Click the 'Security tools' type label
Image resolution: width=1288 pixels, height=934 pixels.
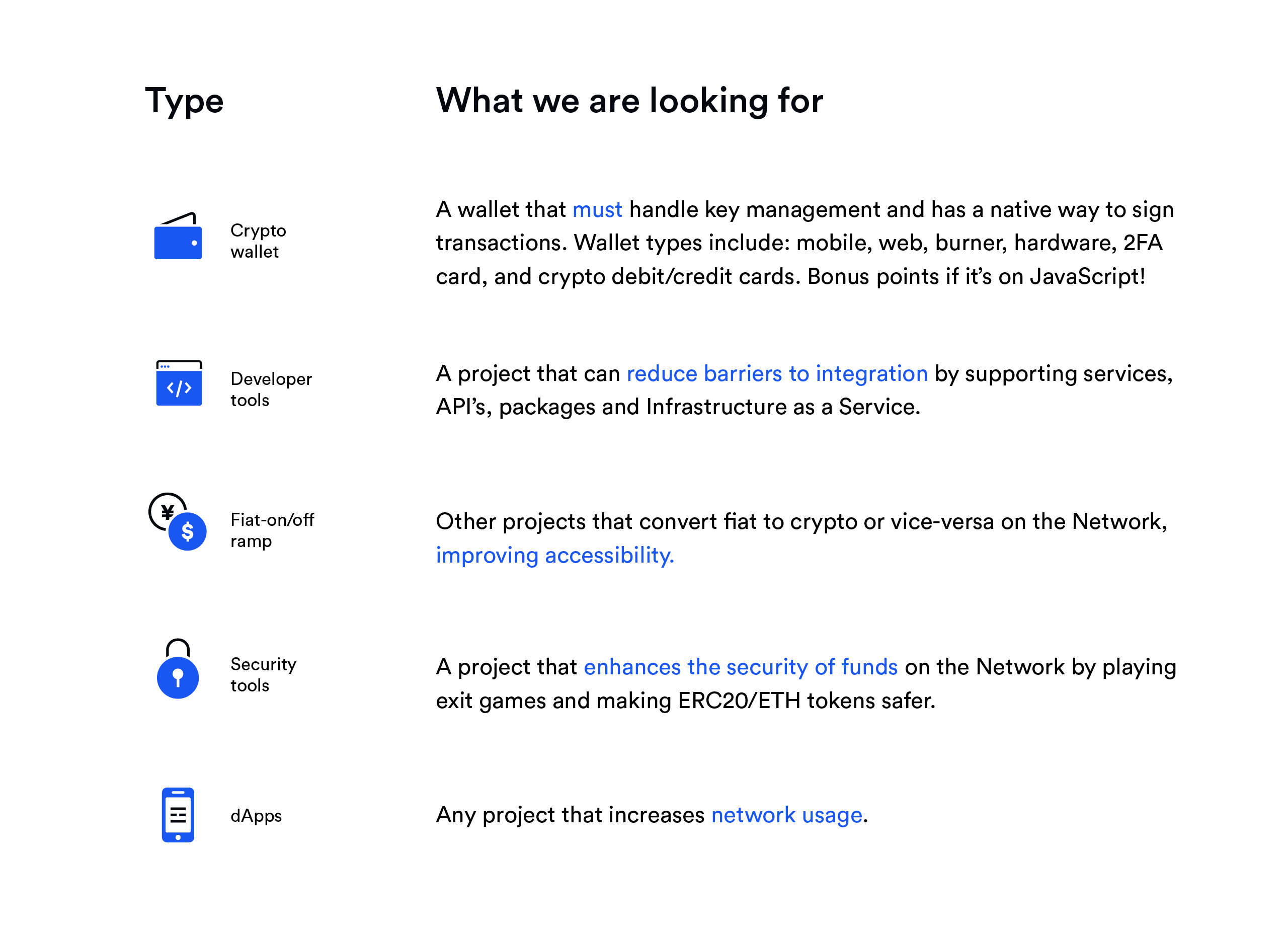263,674
